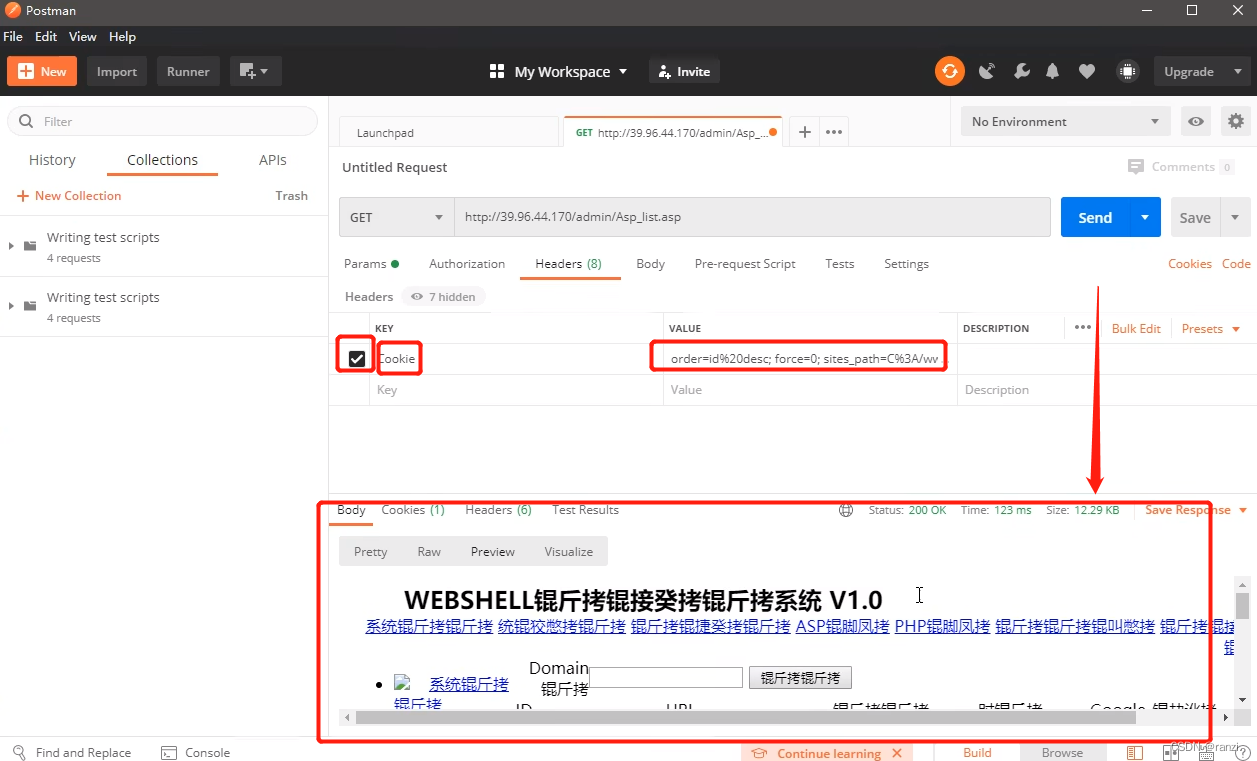The width and height of the screenshot is (1257, 761).
Task: Open the Console from the status bar
Action: click(x=195, y=753)
